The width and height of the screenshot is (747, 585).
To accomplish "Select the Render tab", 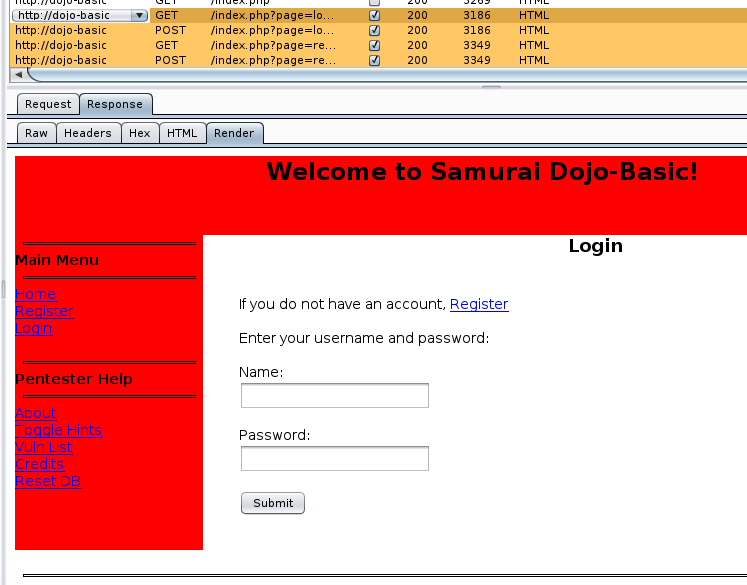I will tap(234, 133).
